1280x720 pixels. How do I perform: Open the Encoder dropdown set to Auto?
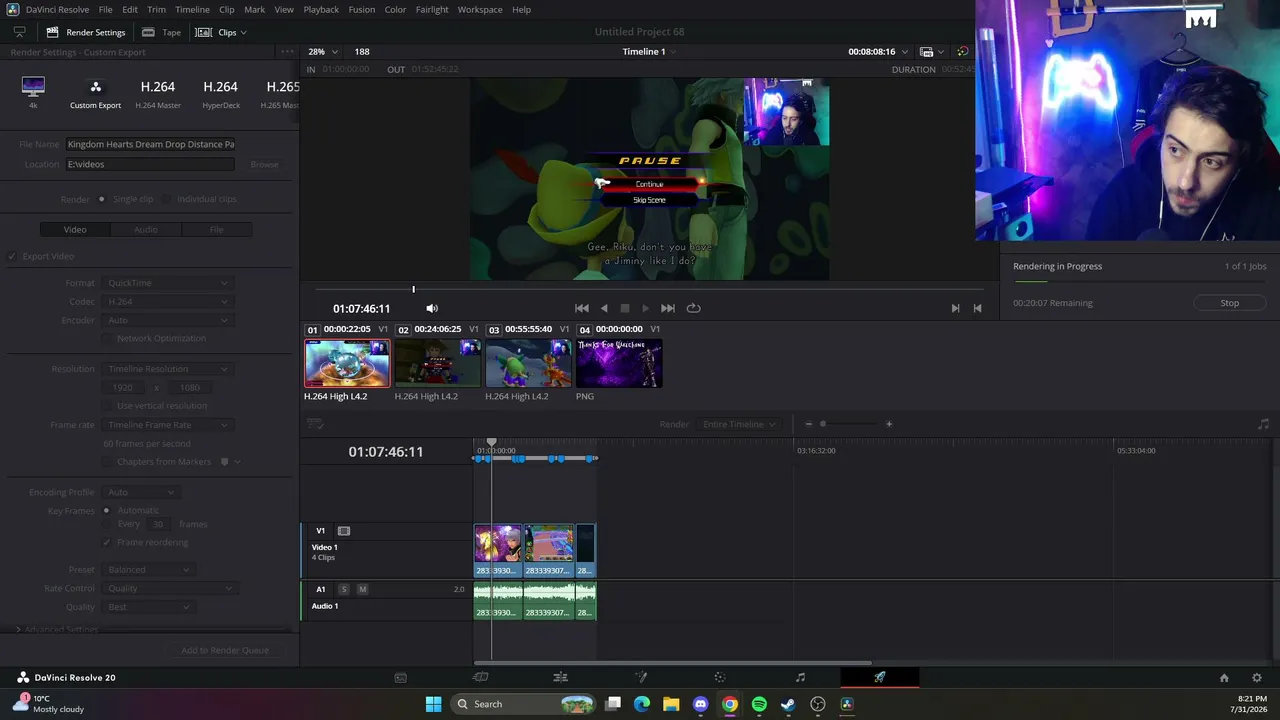[167, 321]
